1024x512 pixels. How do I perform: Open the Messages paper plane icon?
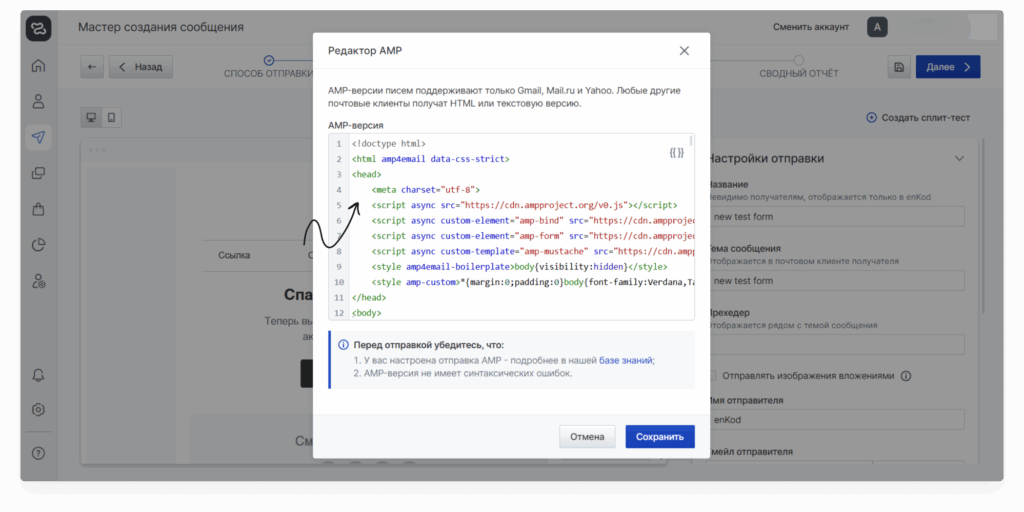(39, 137)
